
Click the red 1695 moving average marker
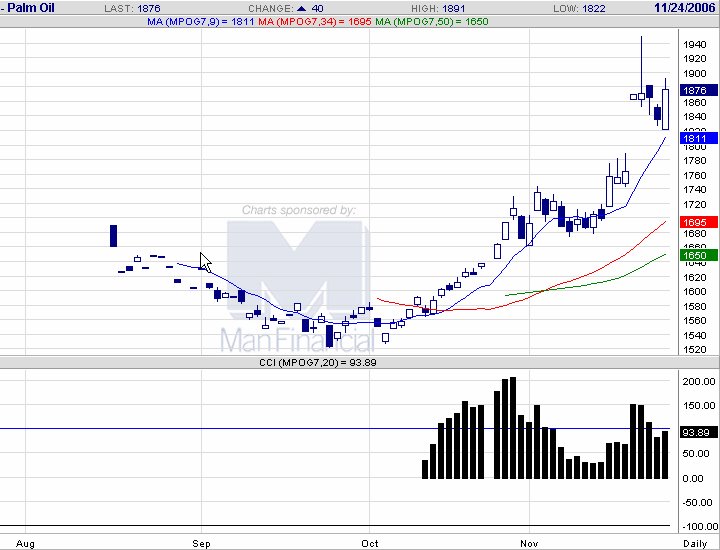pyautogui.click(x=698, y=222)
